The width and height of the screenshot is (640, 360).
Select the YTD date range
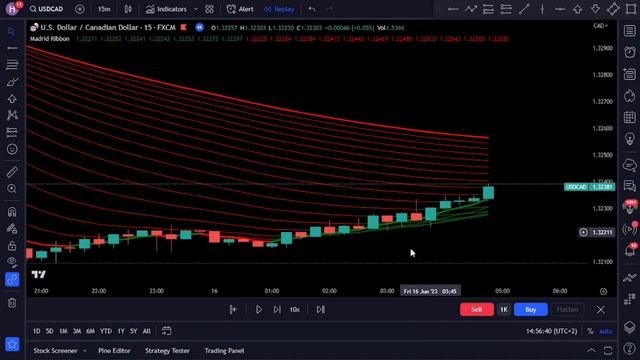tap(106, 331)
